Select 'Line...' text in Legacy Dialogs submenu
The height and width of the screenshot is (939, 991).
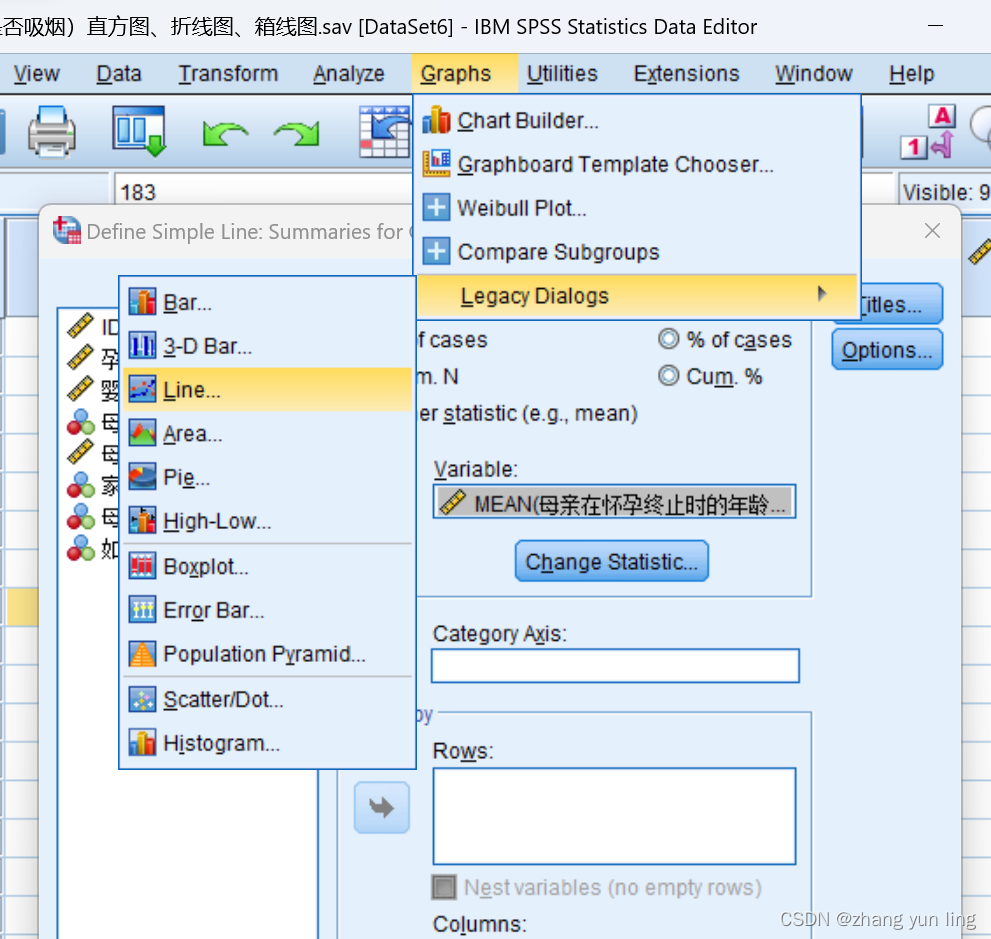(192, 390)
